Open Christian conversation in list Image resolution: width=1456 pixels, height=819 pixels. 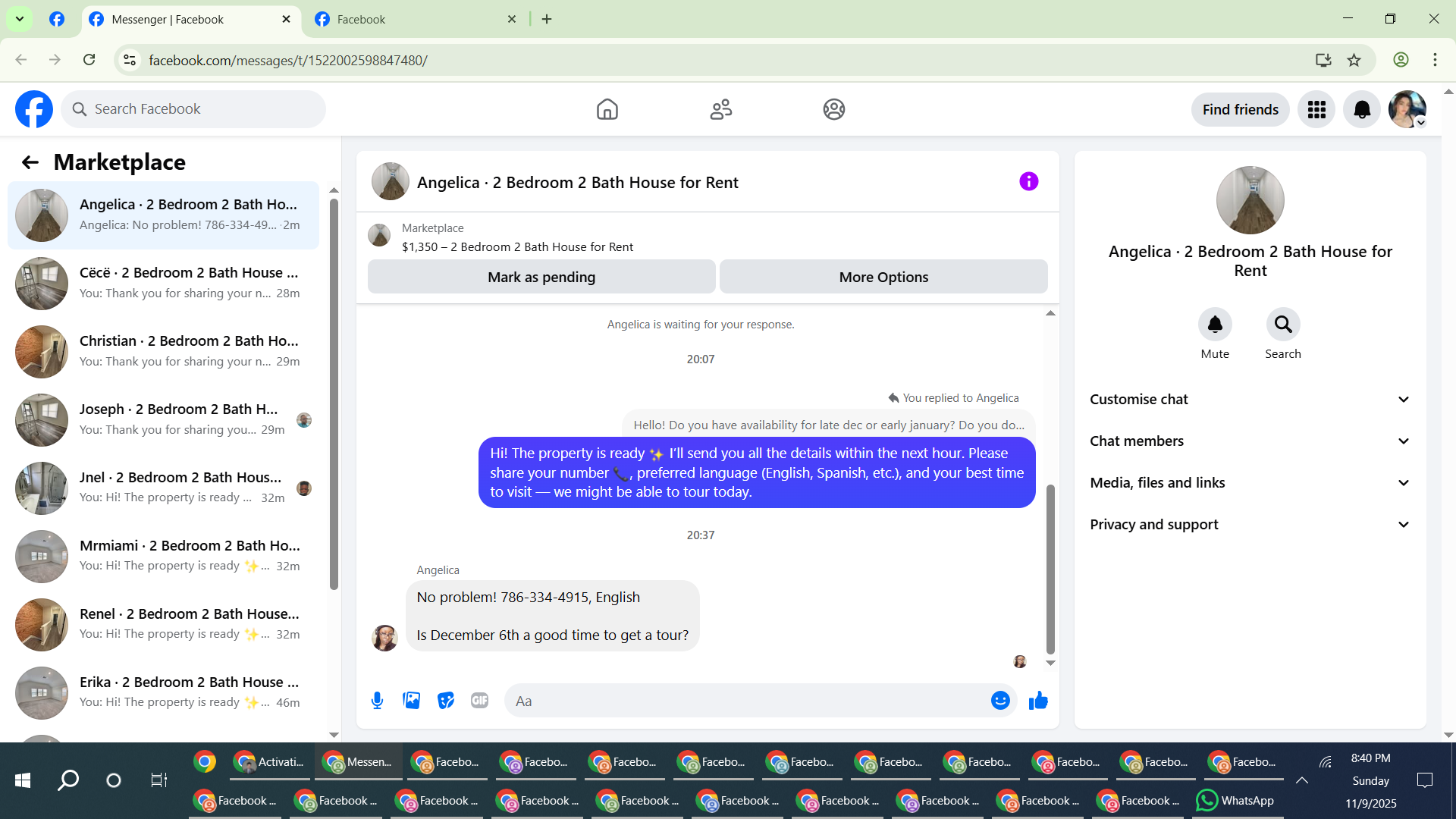(x=163, y=352)
